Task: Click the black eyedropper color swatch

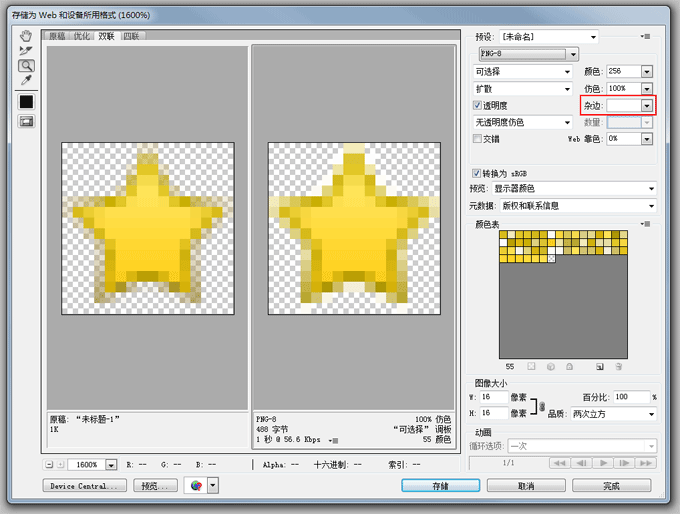Action: tap(26, 102)
